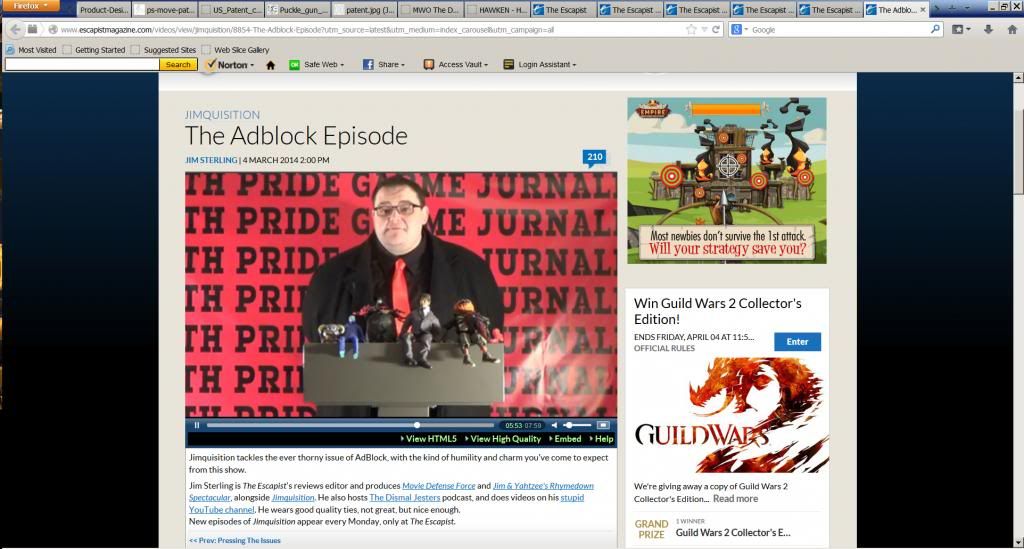Open the video player Help link
The width and height of the screenshot is (1024, 549).
click(x=601, y=439)
